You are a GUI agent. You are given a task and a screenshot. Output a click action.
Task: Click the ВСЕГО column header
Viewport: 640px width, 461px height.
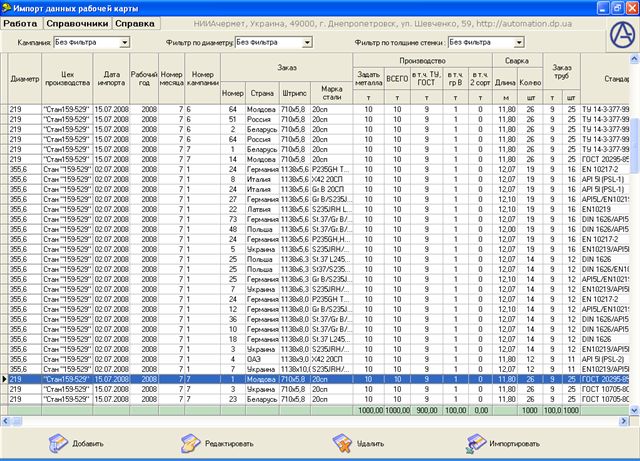[x=397, y=79]
